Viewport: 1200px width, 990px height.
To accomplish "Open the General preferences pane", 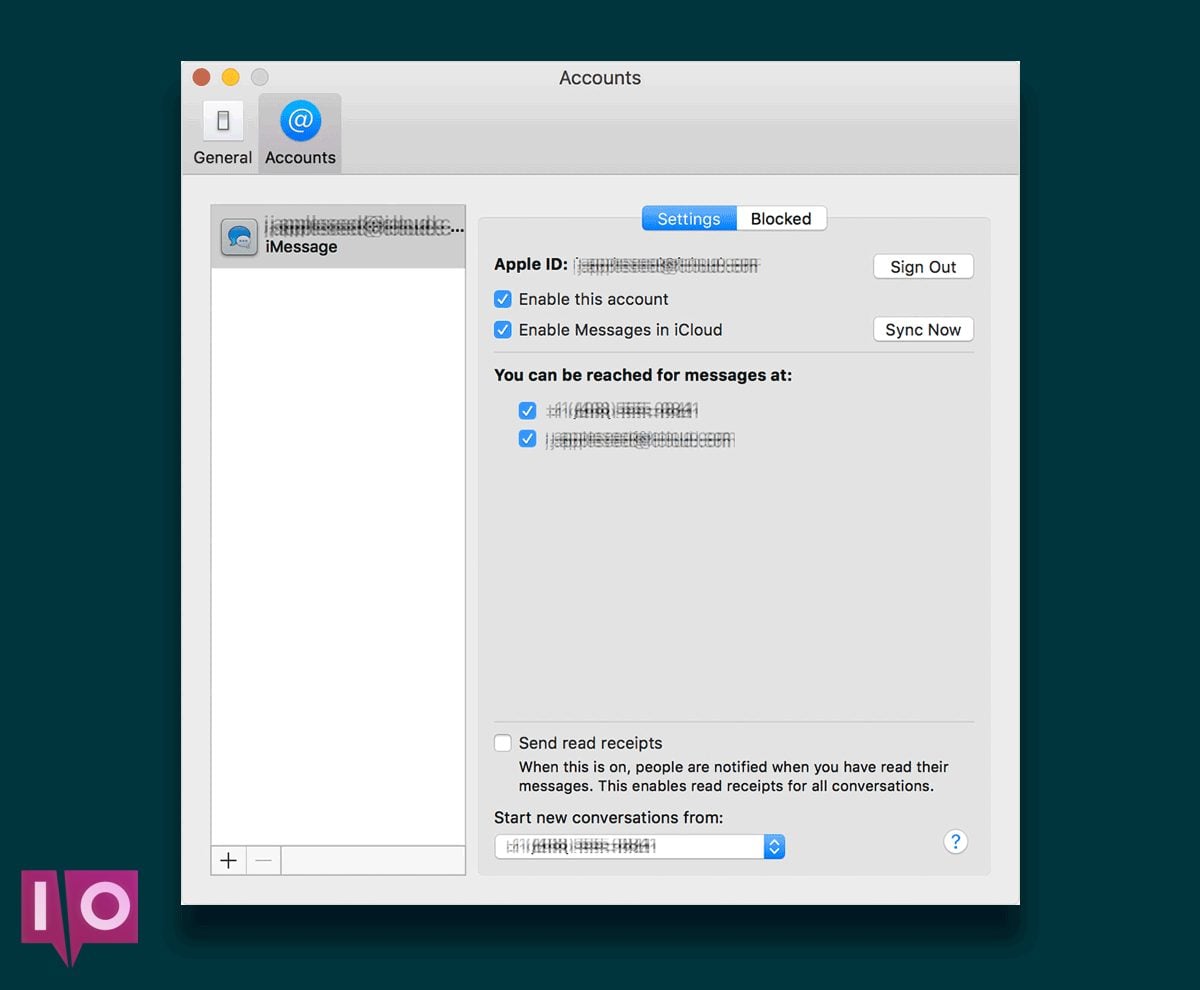I will tap(222, 133).
